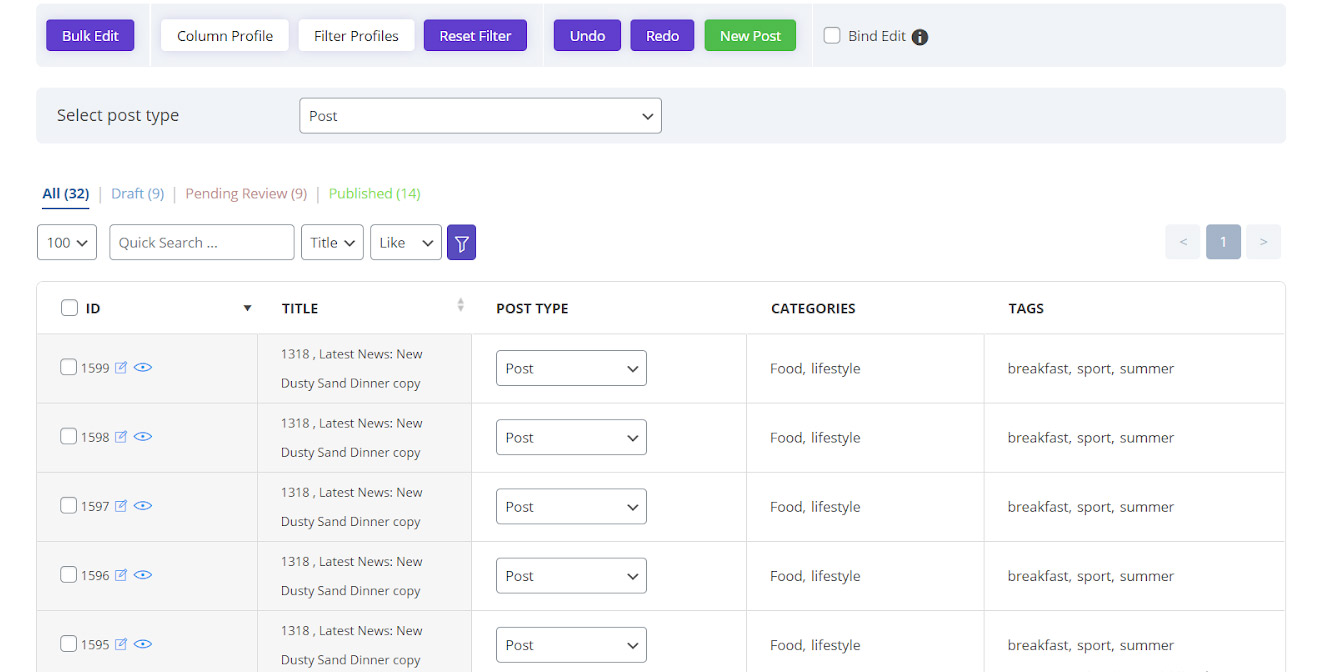
Task: Select checkbox for post 1596
Action: (68, 574)
